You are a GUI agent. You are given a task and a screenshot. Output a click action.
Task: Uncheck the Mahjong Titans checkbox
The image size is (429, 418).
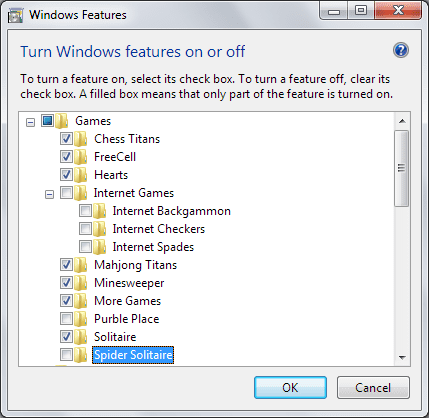[x=66, y=264]
